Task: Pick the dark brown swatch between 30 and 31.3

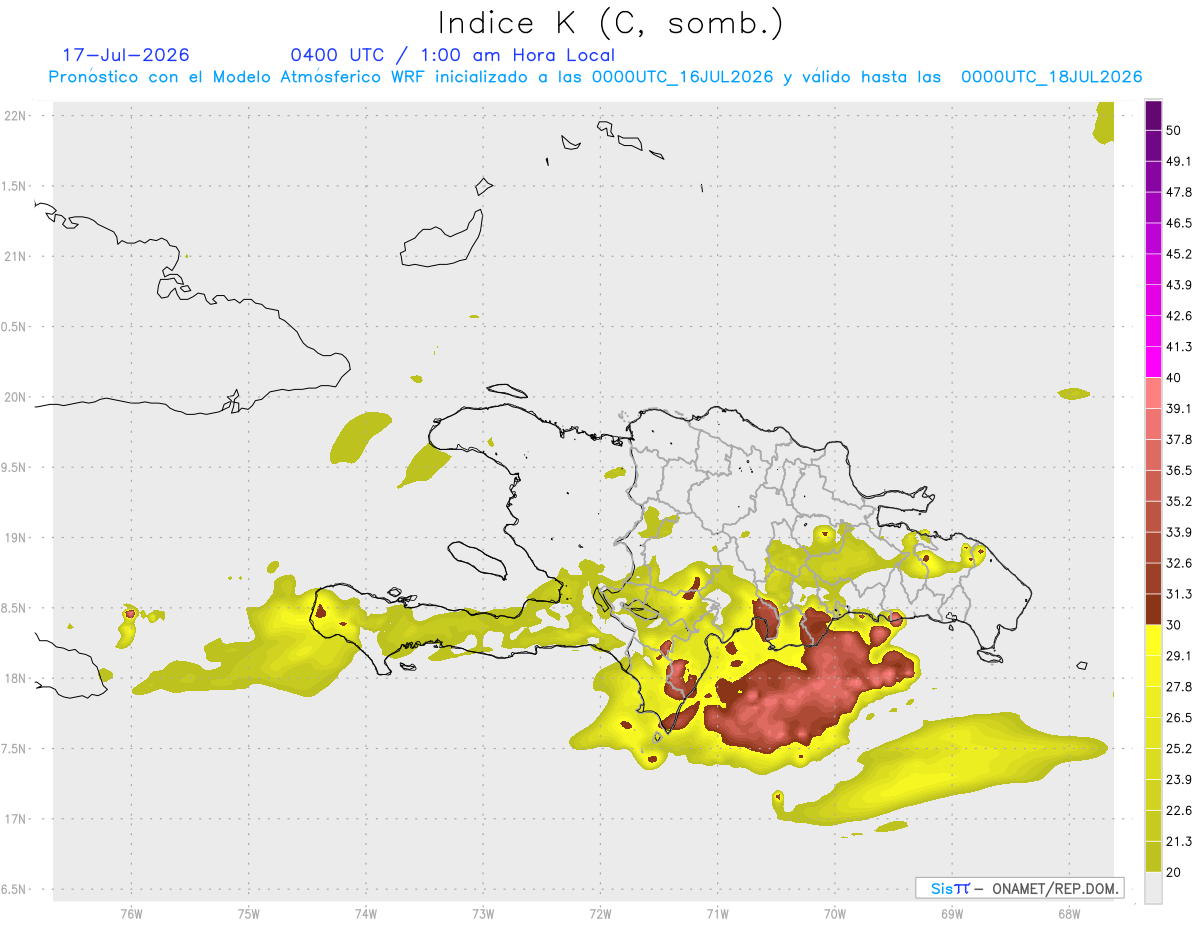Action: pos(1153,609)
